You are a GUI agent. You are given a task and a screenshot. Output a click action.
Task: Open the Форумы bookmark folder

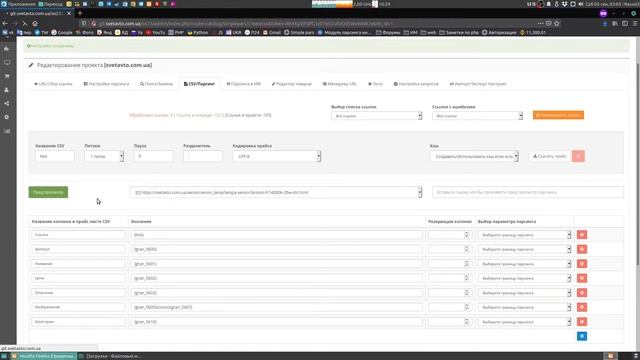tap(388, 32)
